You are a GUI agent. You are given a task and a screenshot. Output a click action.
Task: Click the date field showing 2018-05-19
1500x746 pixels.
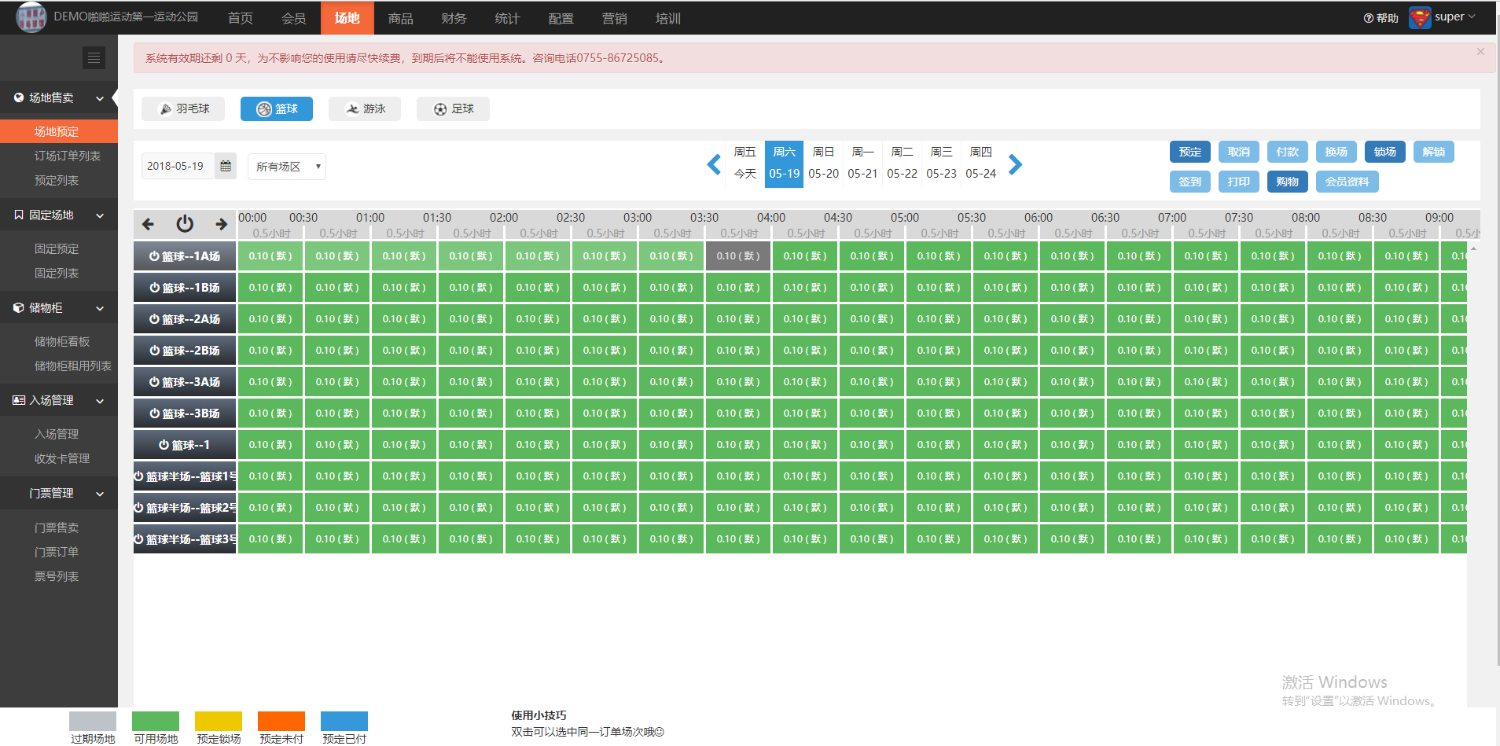tap(178, 166)
